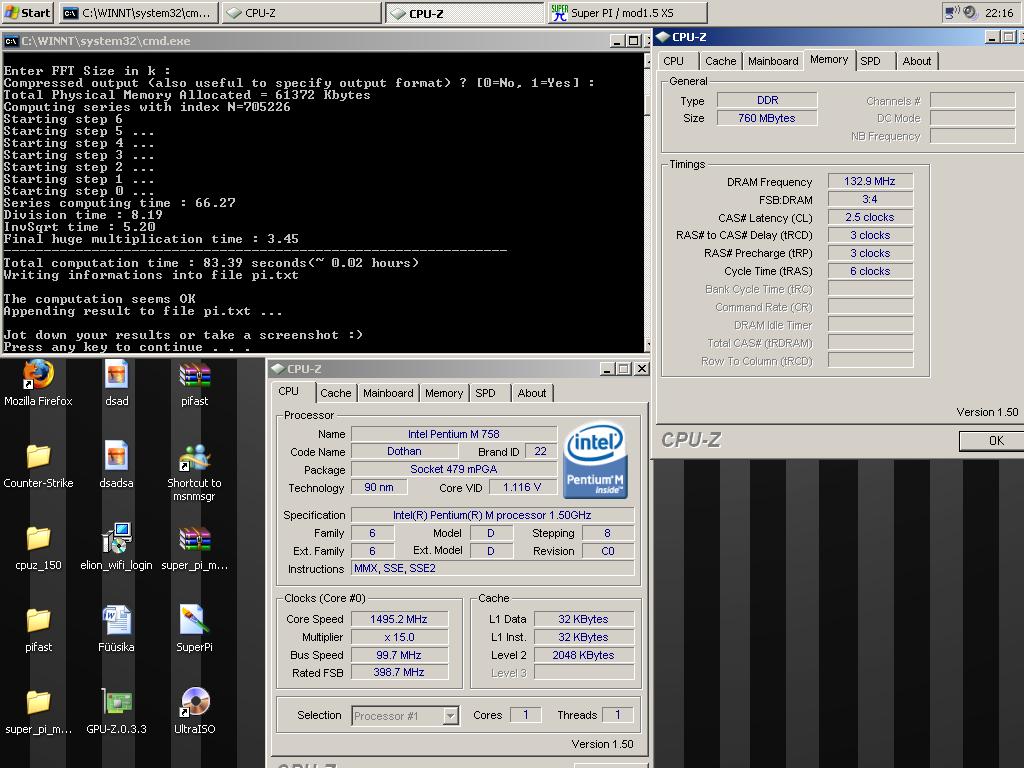Open SPD tab in Memory CPU-Z window
This screenshot has width=1024, height=768.
point(870,61)
